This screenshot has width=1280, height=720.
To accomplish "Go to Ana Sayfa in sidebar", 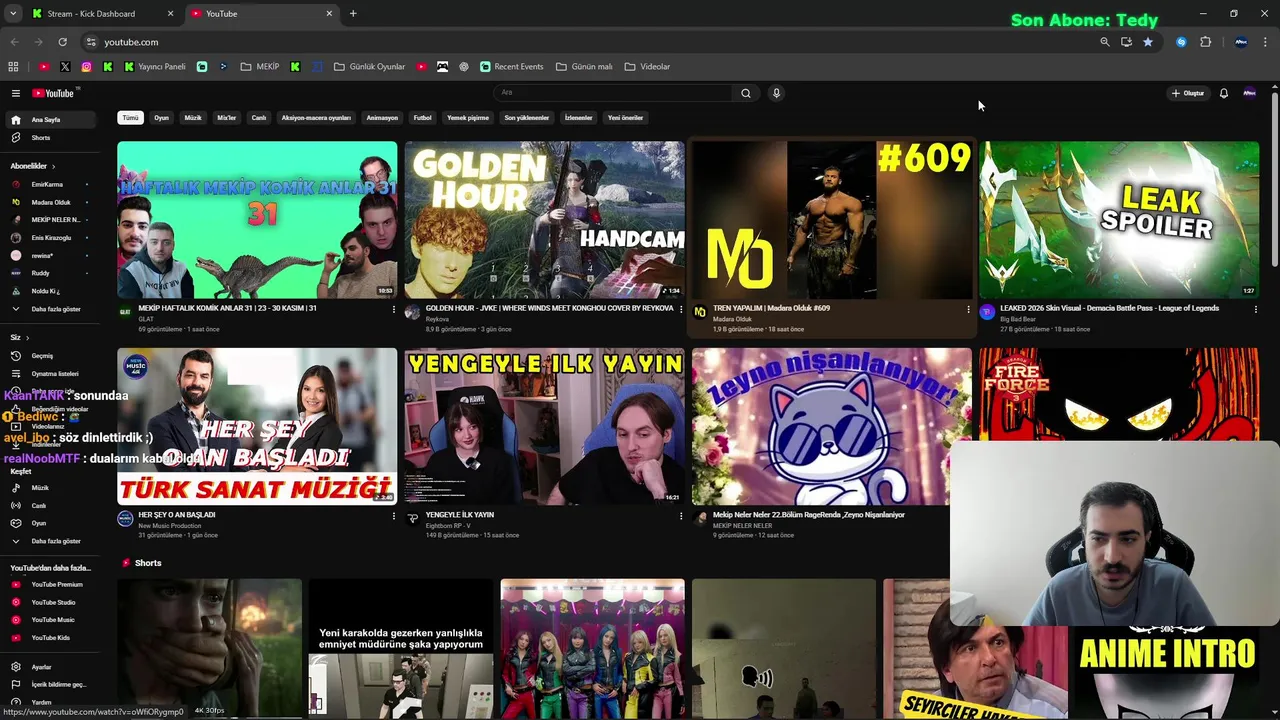I will coord(50,120).
